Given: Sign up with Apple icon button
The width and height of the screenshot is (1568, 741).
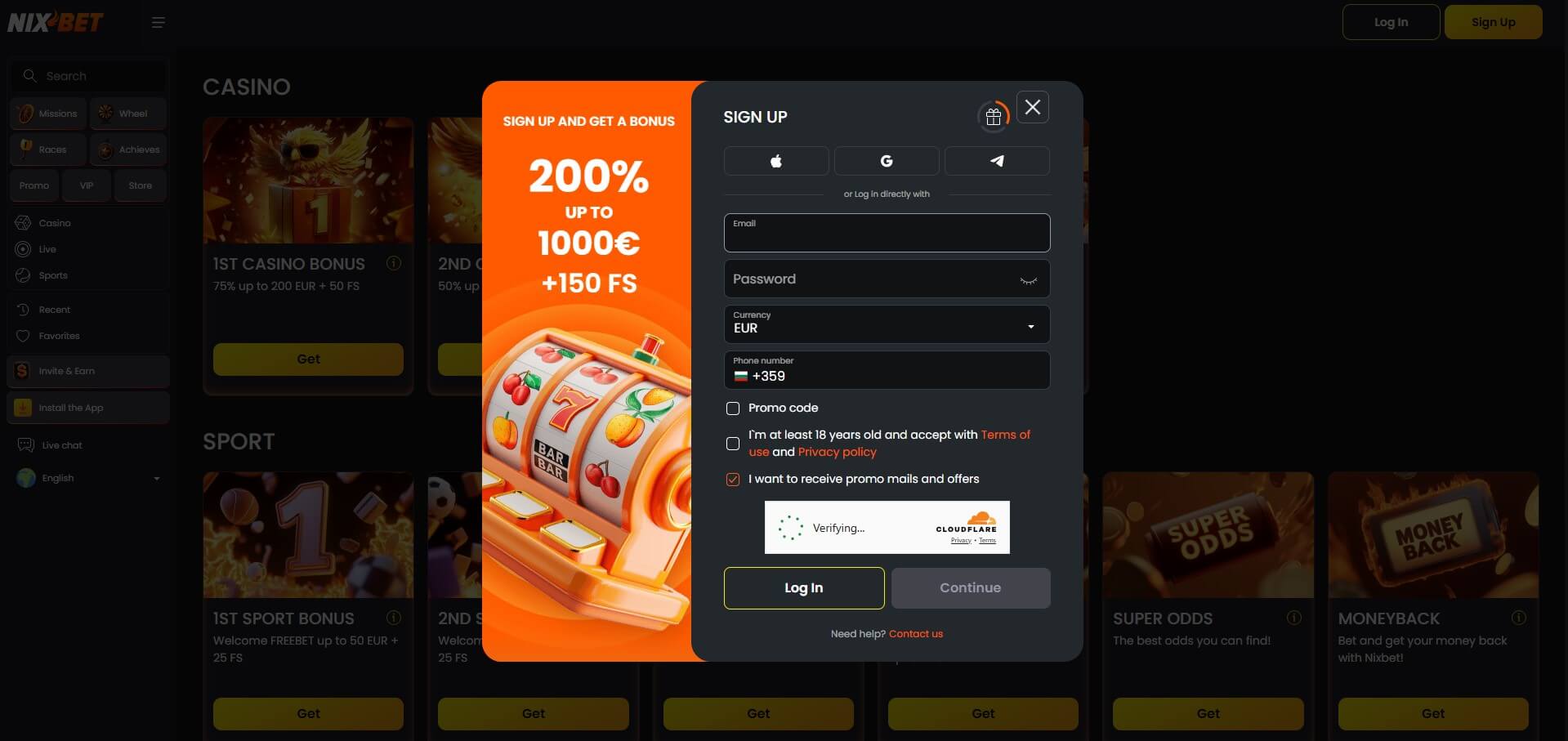Looking at the screenshot, I should (776, 161).
